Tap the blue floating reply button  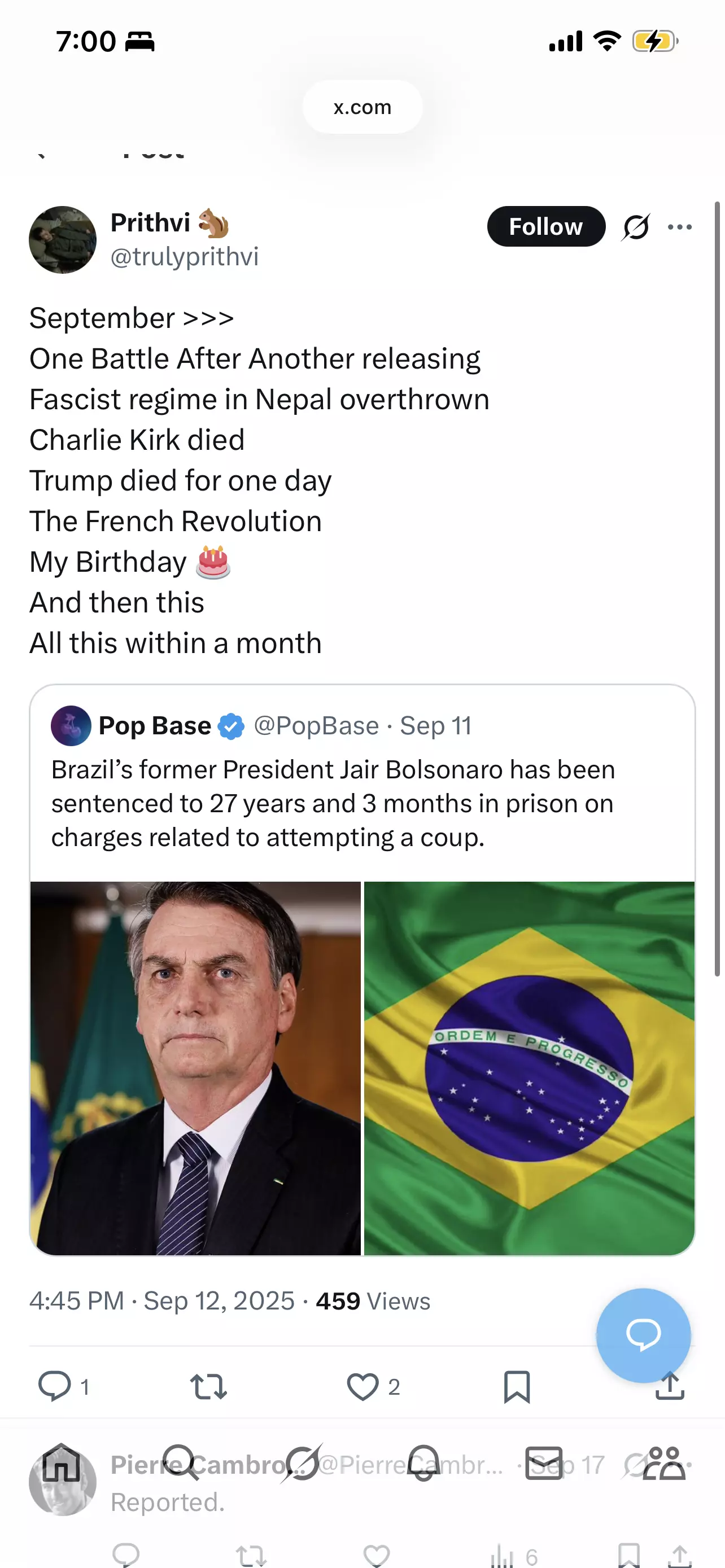pos(644,1335)
